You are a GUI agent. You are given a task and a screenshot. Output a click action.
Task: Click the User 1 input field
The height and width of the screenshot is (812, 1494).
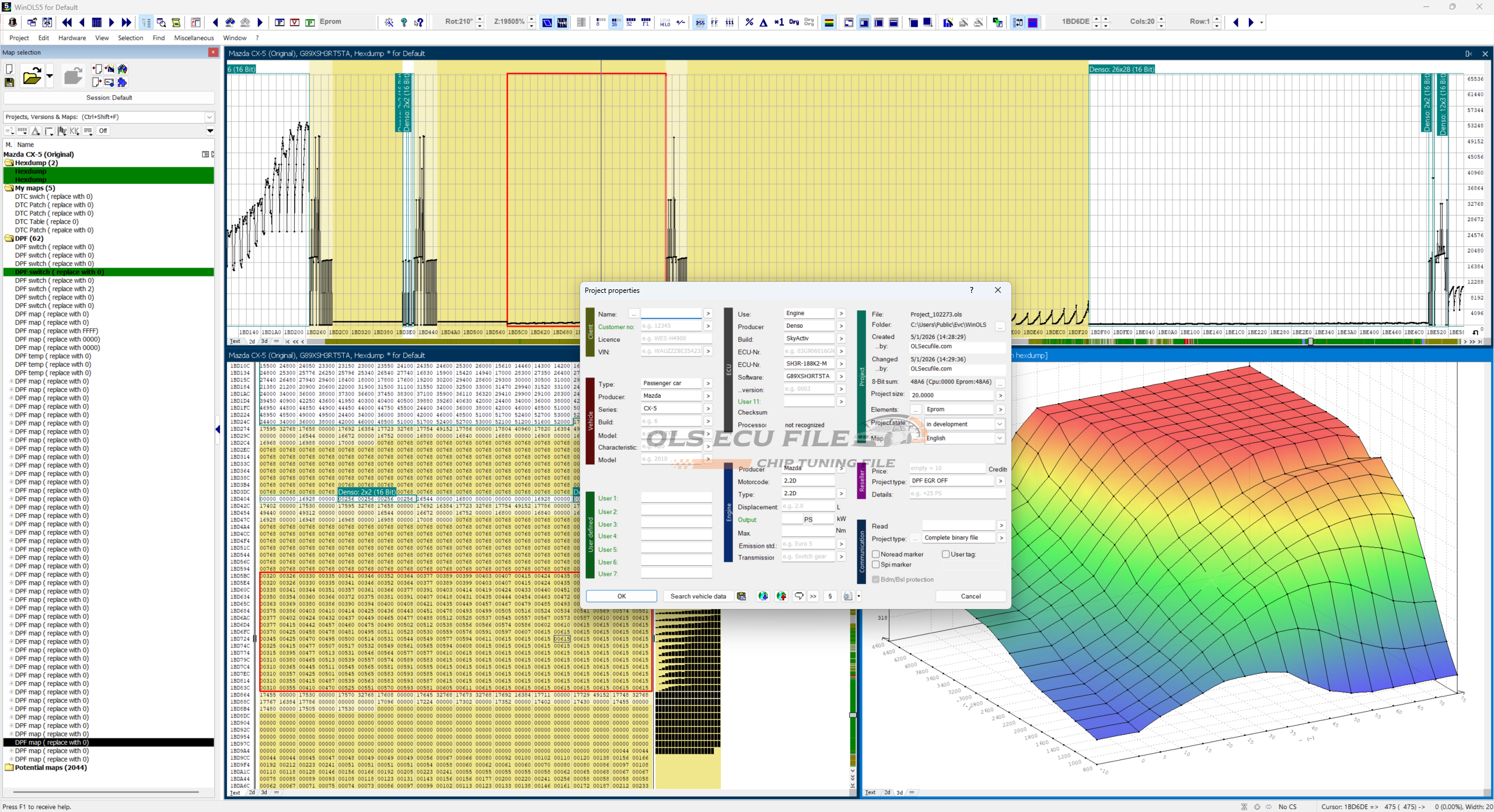point(676,498)
